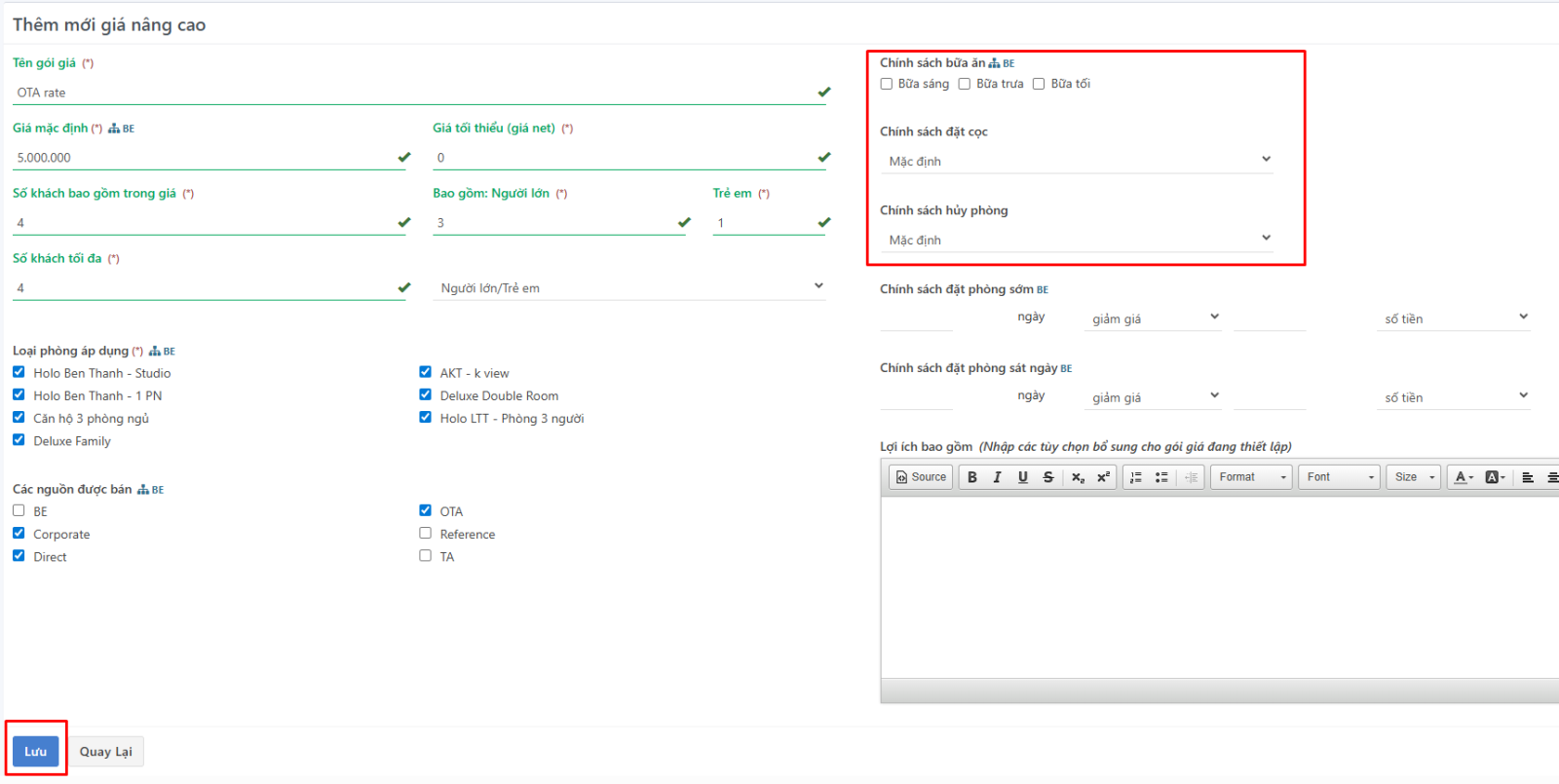Open số tiền dropdown for đặt phòng sát ngày
Image resolution: width=1559 pixels, height=784 pixels.
[1454, 397]
